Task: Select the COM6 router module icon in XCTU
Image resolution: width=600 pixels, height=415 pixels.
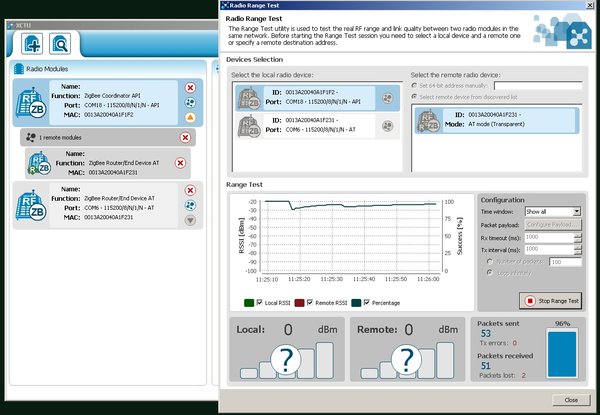Action: 31,205
